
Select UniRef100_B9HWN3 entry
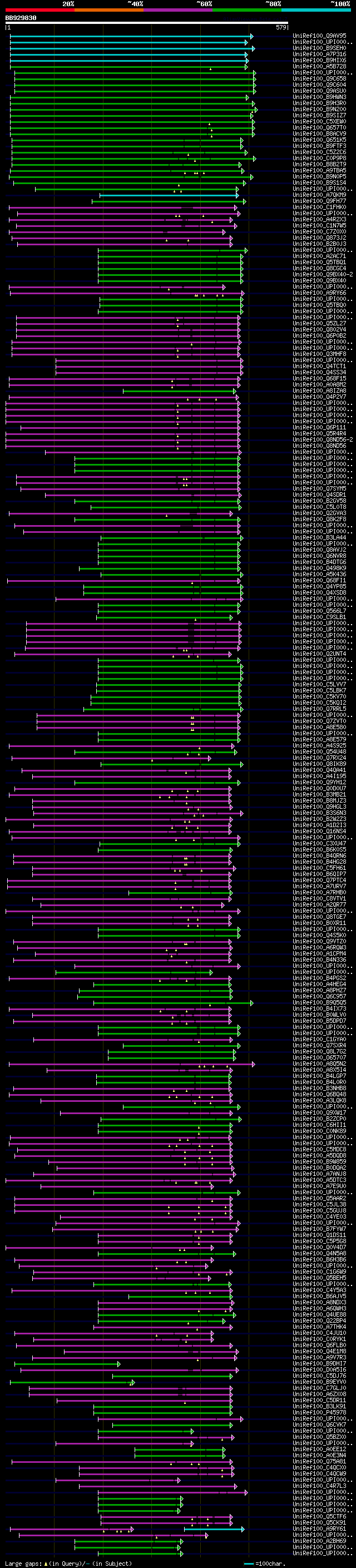[319, 97]
